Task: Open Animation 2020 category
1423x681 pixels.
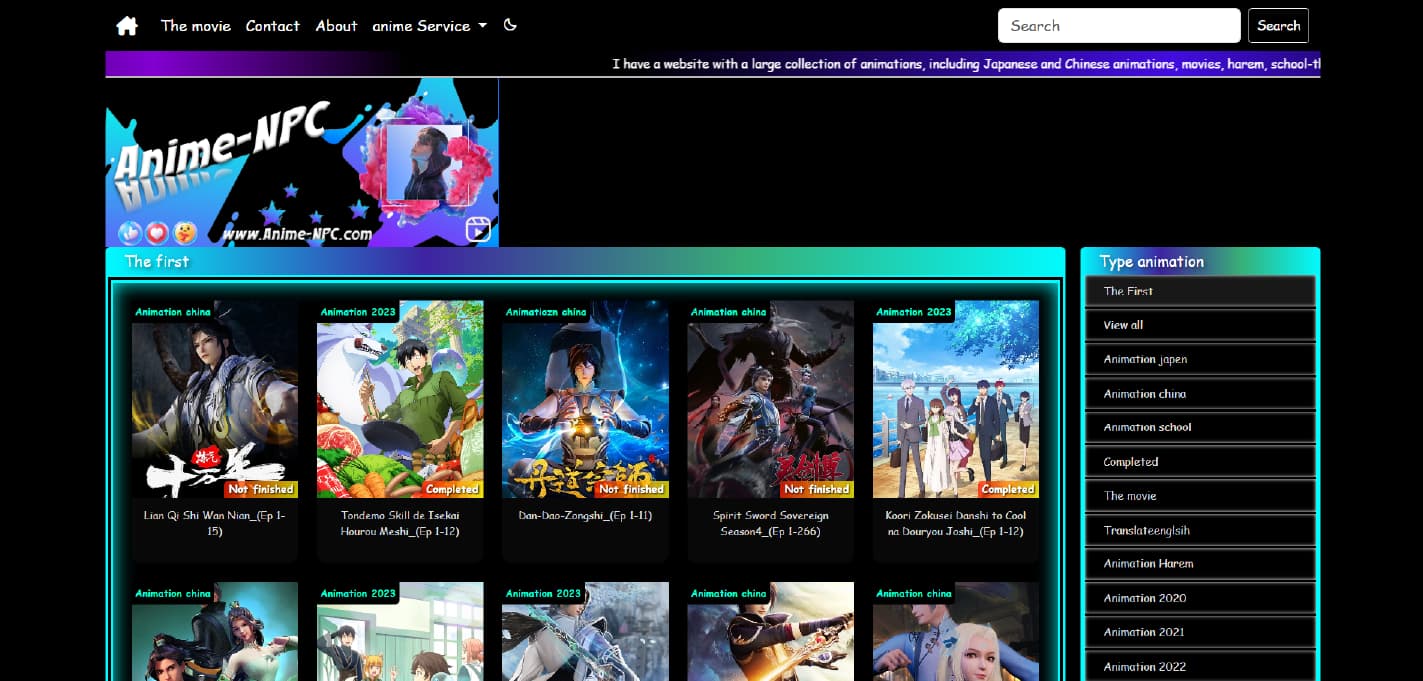Action: tap(1200, 598)
